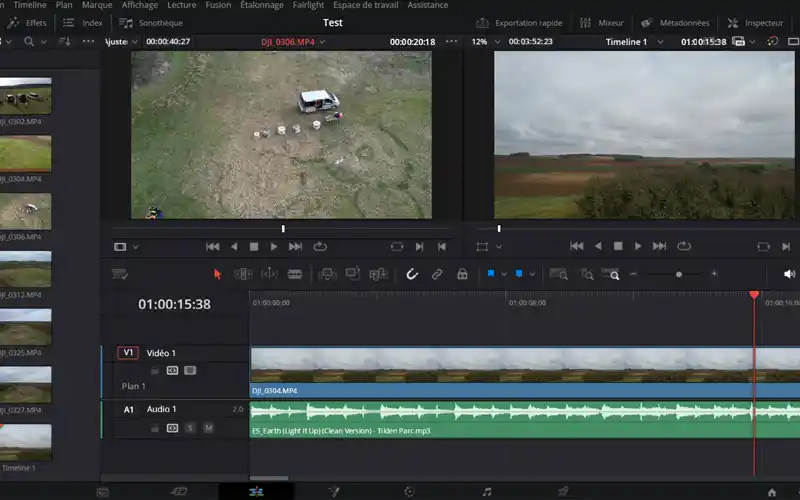Open the Mixeur panel
Screen dimensions: 800x500
(x=602, y=23)
